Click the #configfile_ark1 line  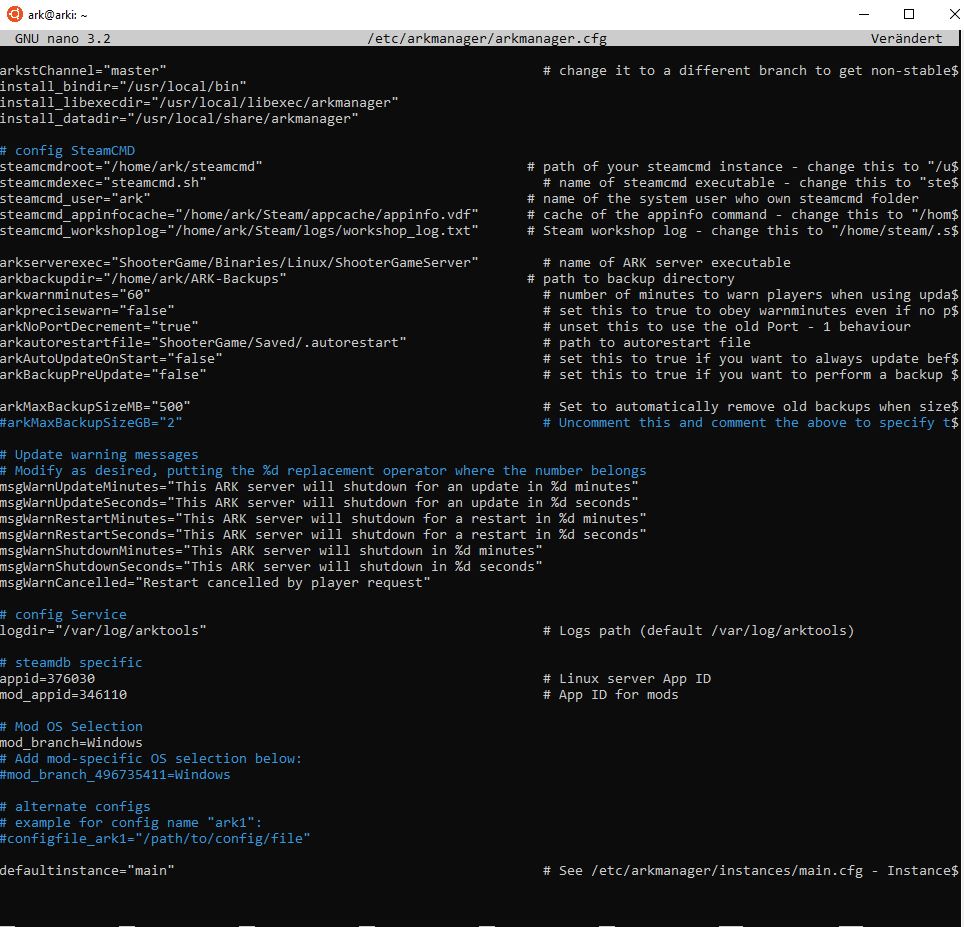[155, 838]
